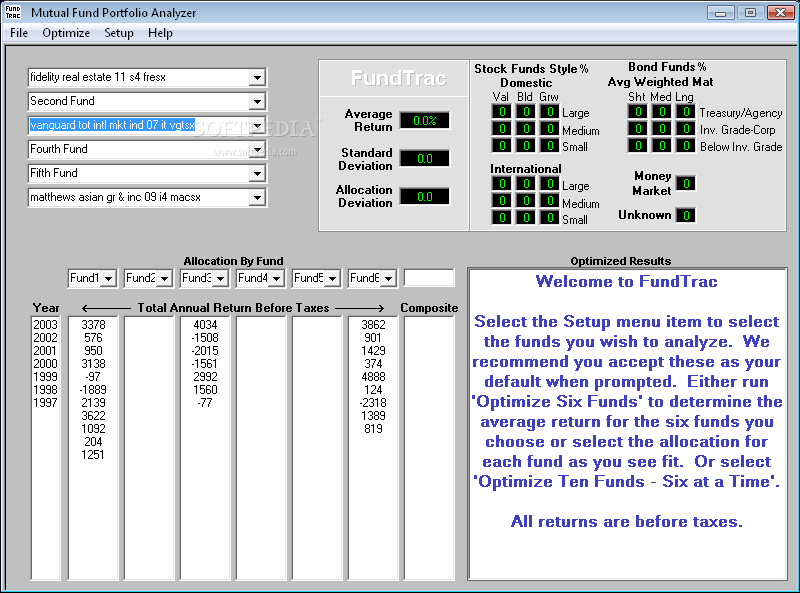Expand the Fourth Fund dropdown
The height and width of the screenshot is (593, 800).
[x=257, y=150]
